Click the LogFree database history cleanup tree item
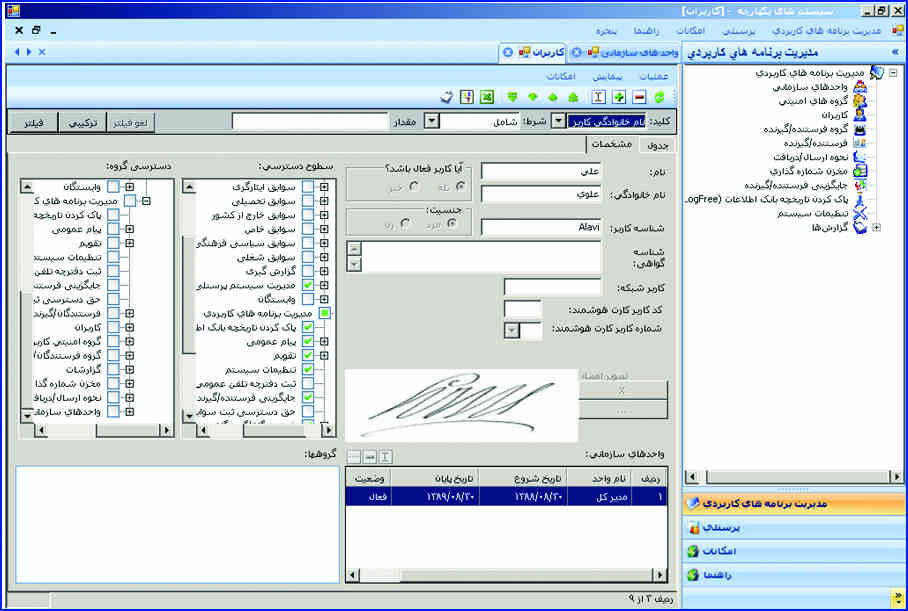Viewport: 908px width, 611px height. (x=767, y=199)
